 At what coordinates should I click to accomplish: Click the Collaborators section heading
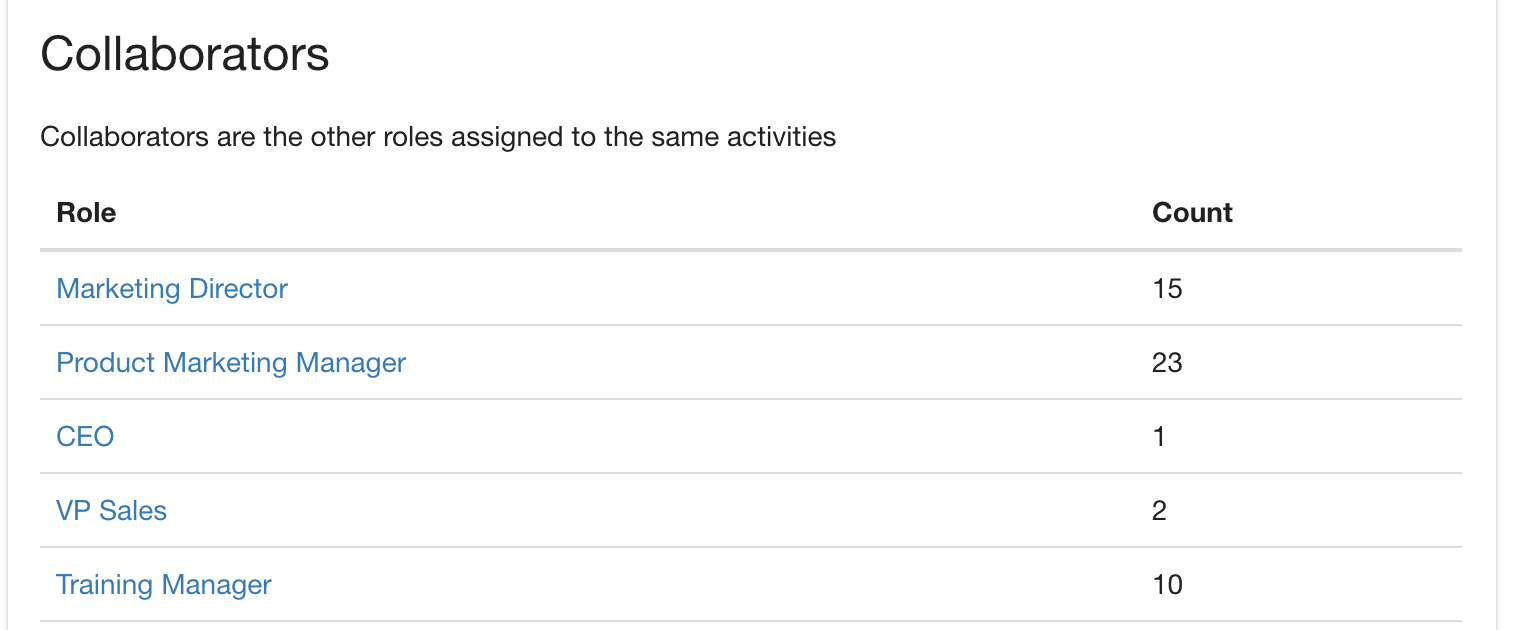point(185,54)
